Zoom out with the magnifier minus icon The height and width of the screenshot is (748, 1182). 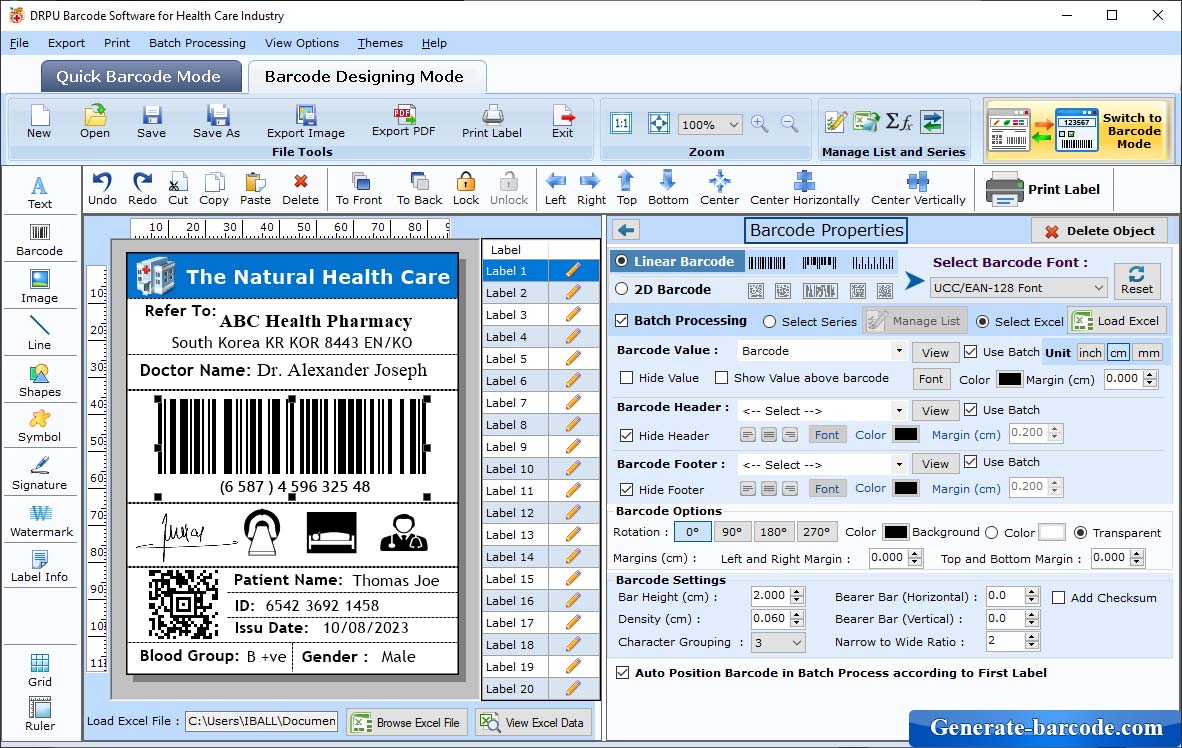pos(789,124)
